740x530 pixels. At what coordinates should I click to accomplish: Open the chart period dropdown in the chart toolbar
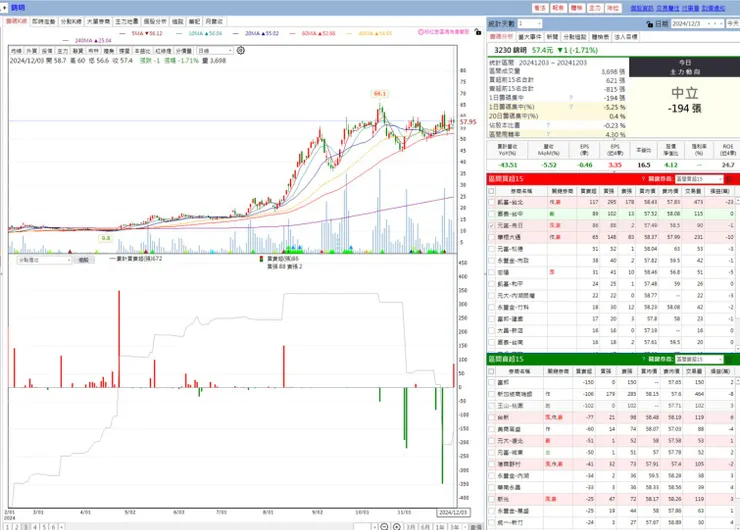[215, 50]
